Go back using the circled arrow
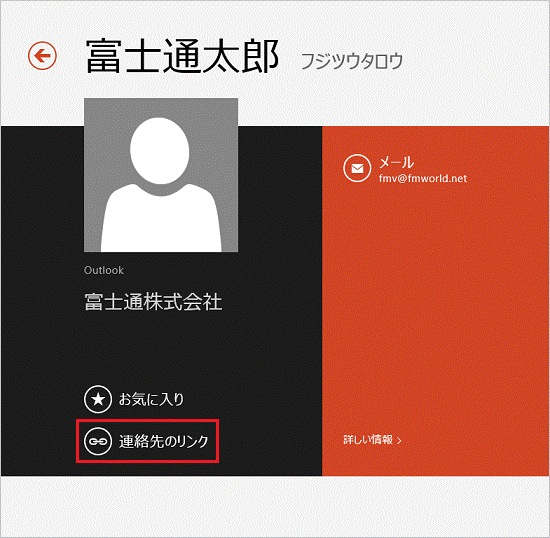This screenshot has height=538, width=550. click(x=42, y=56)
